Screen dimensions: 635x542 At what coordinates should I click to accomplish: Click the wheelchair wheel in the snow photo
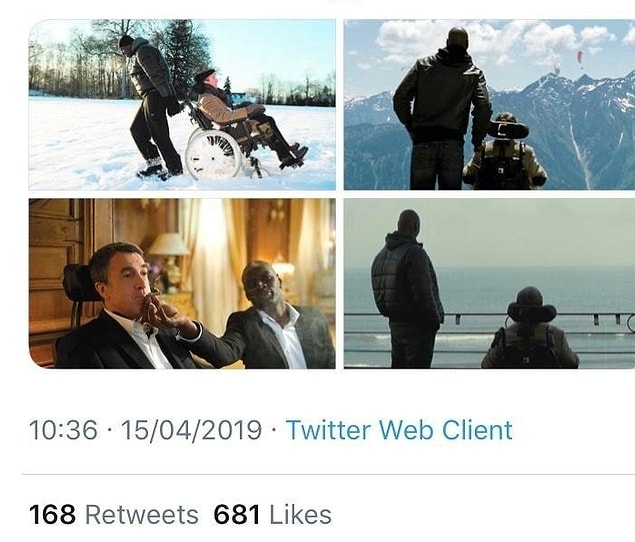pyautogui.click(x=213, y=154)
